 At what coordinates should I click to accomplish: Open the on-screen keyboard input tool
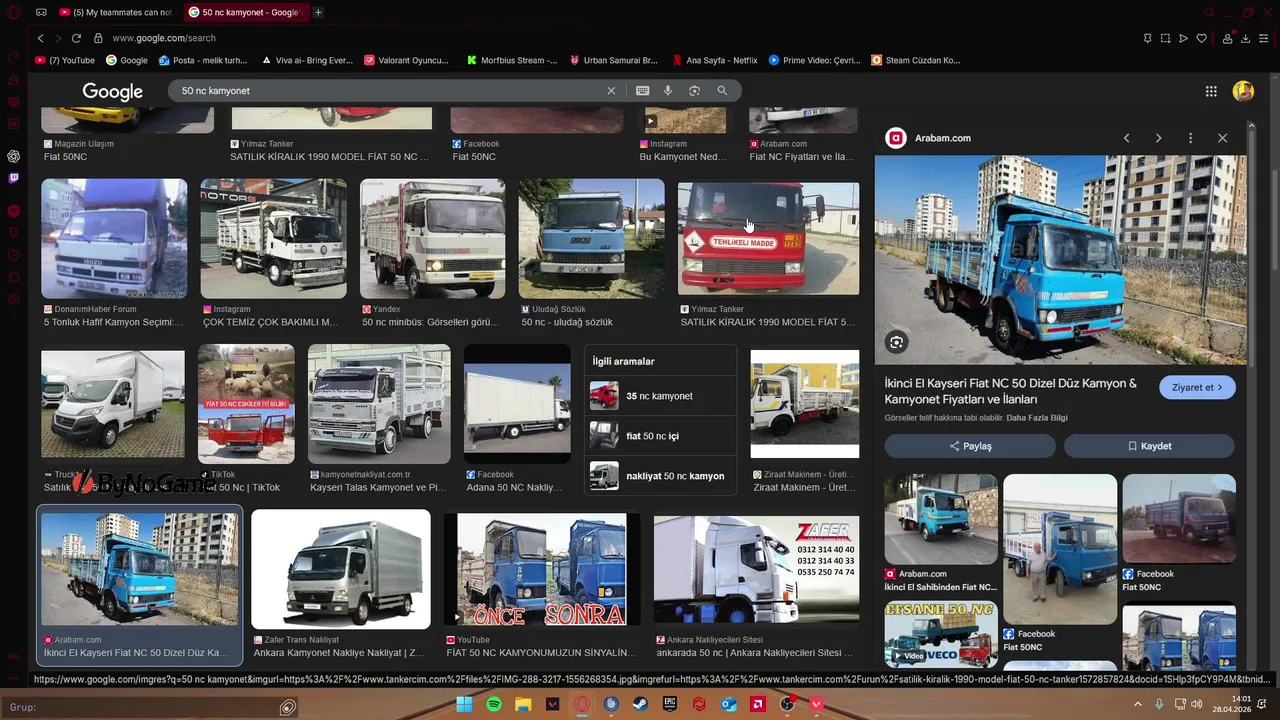[x=642, y=91]
